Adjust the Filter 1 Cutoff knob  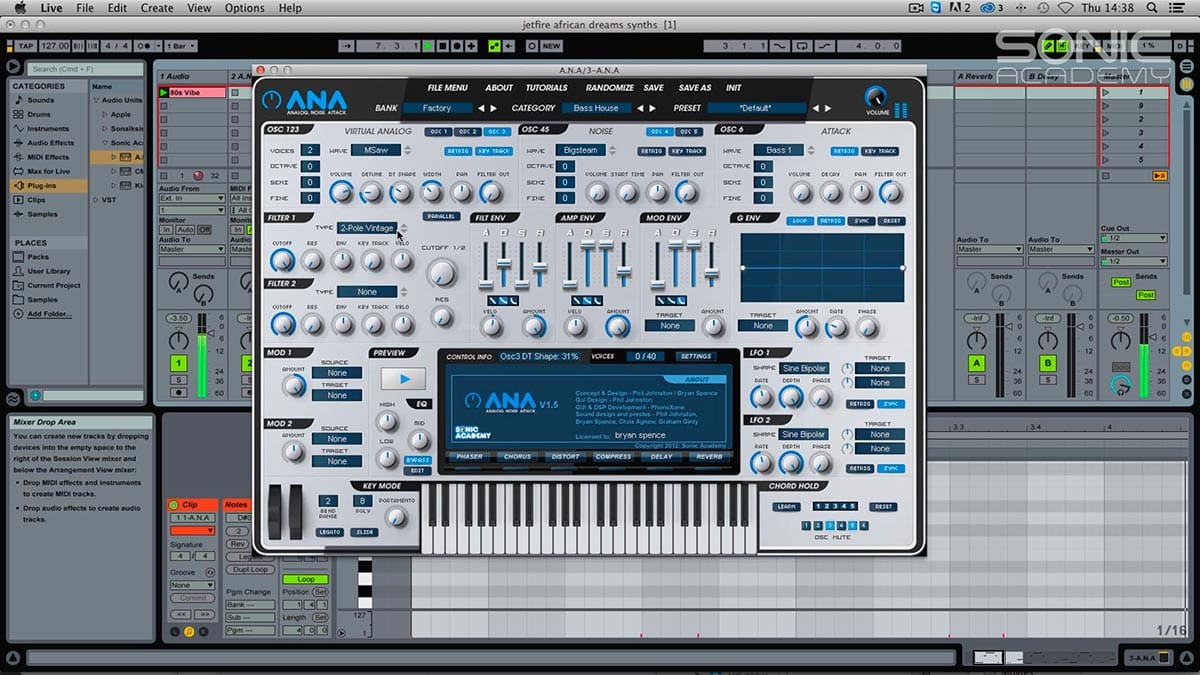coord(282,261)
